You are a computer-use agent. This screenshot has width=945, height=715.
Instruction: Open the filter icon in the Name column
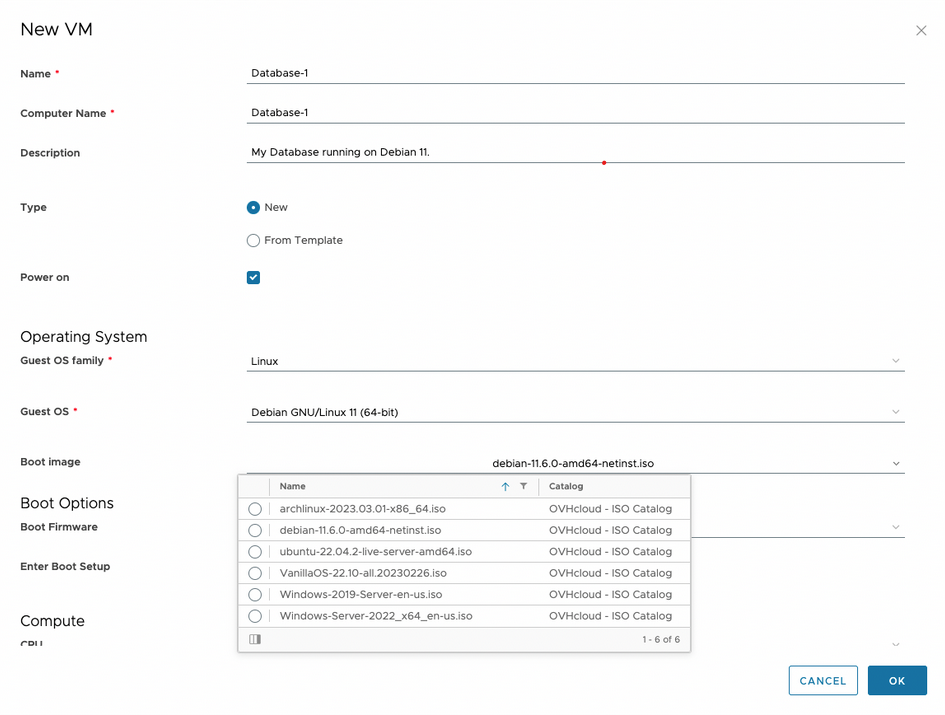[x=523, y=486]
